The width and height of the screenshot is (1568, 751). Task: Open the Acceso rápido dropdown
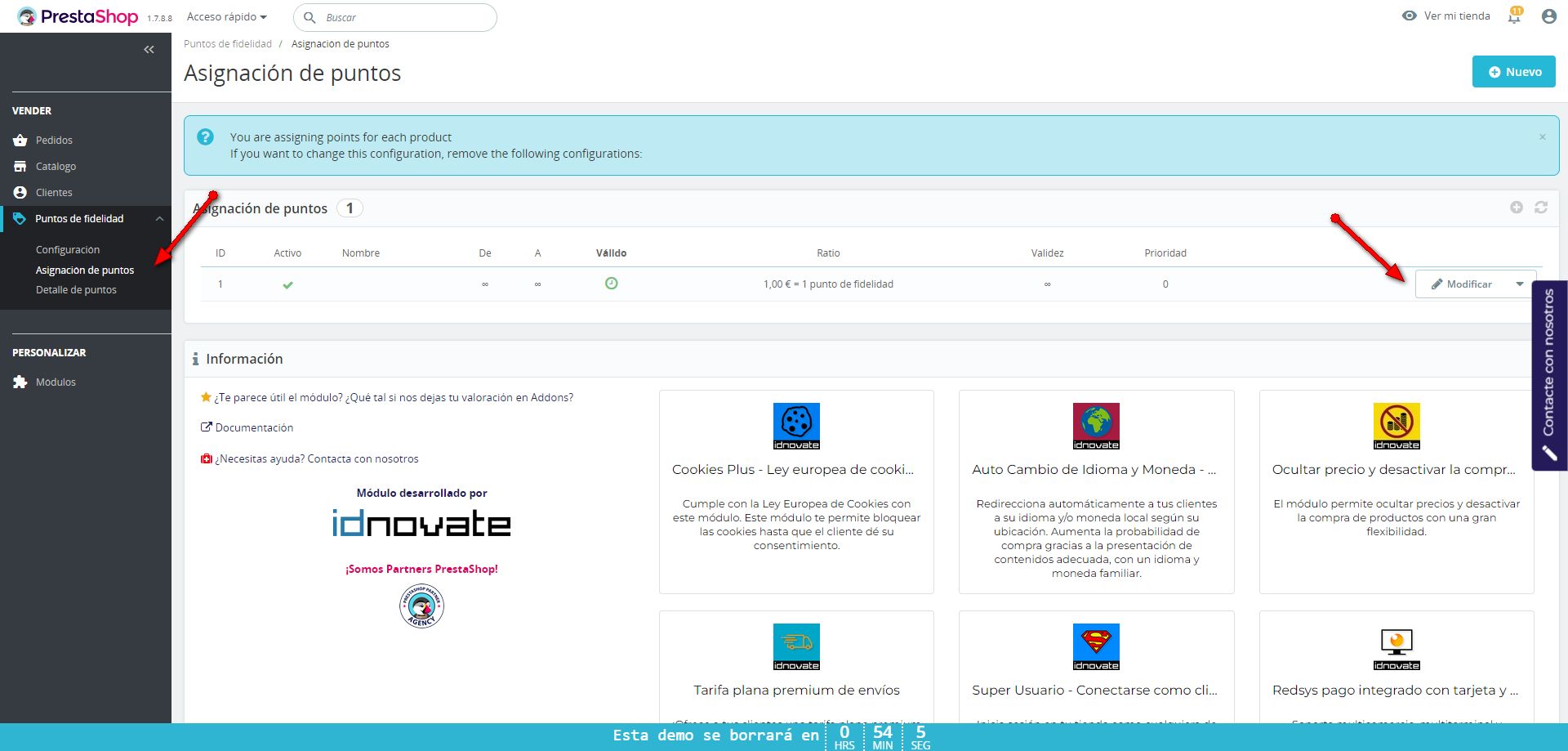227,17
